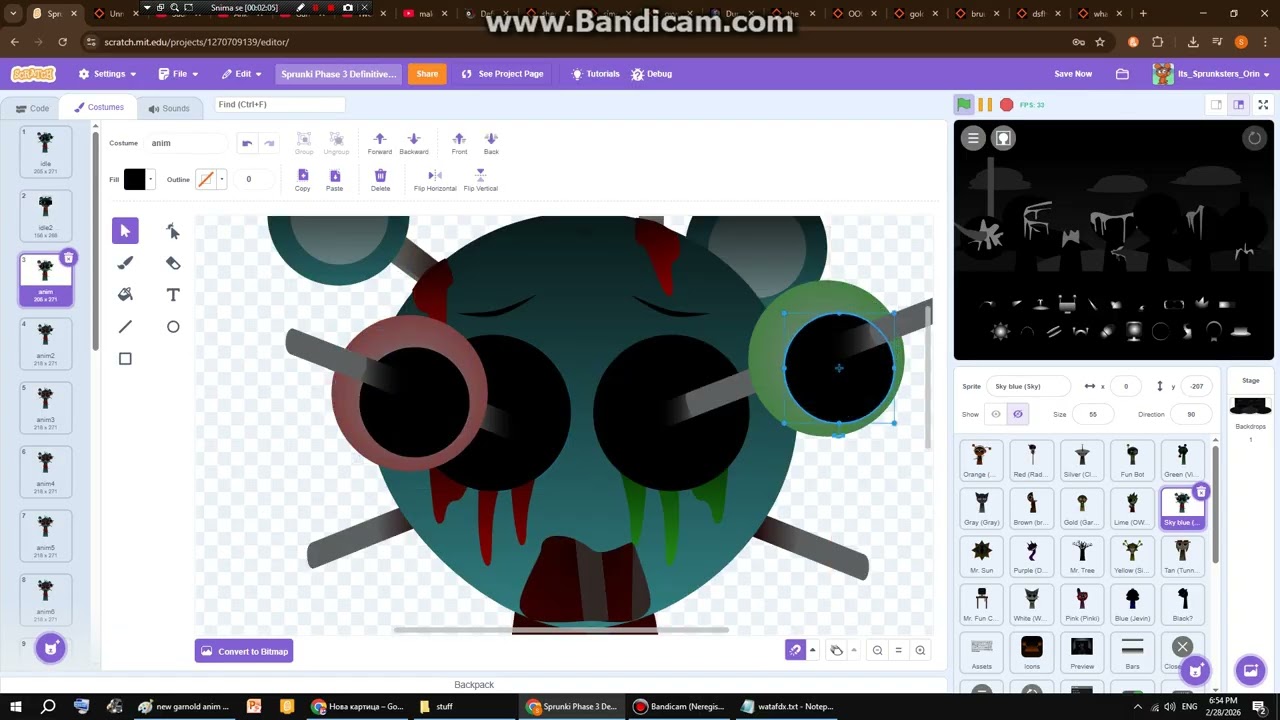Switch to small stage layout
The image size is (1280, 720).
coord(1216,105)
